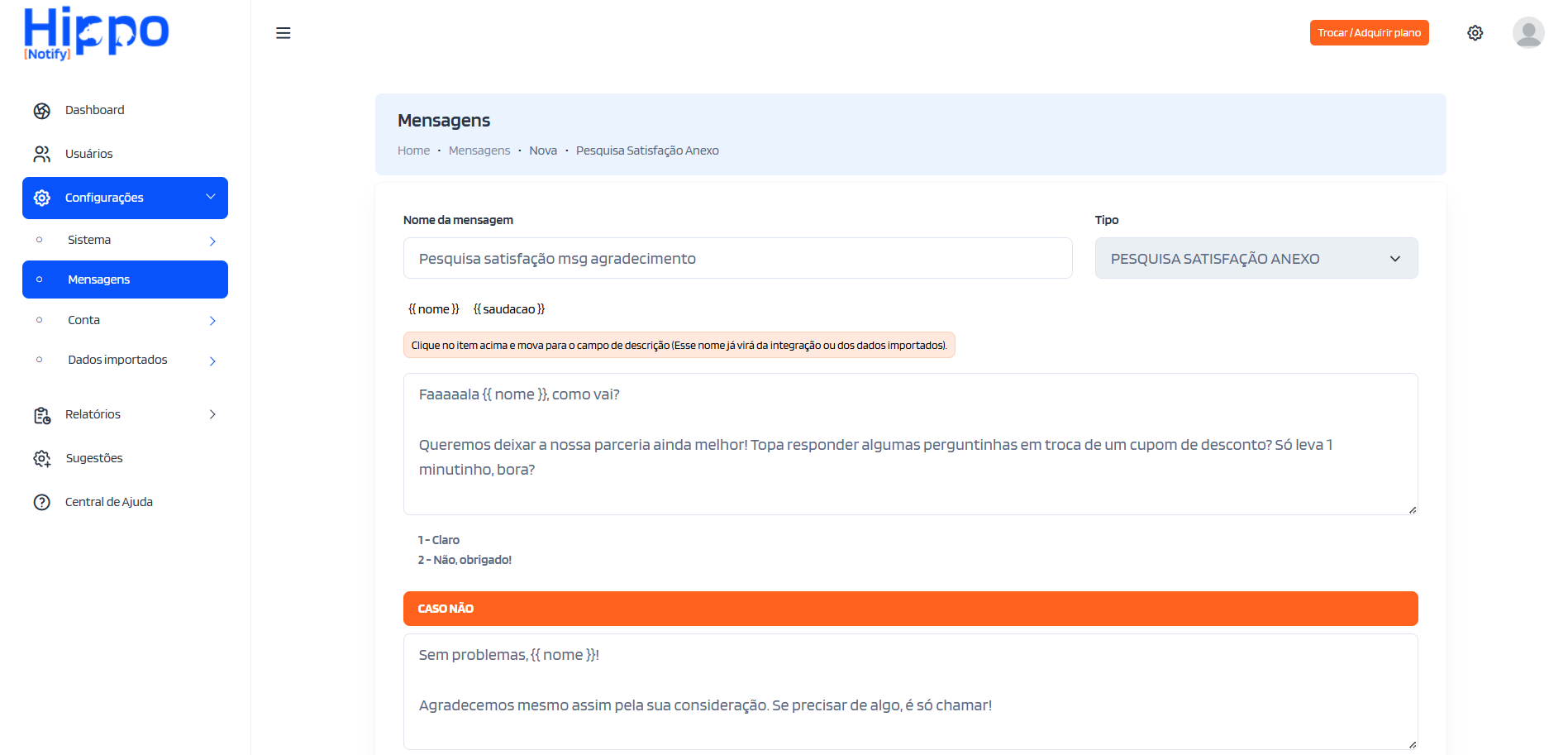Click the Nome da mensagem input field

tap(737, 259)
